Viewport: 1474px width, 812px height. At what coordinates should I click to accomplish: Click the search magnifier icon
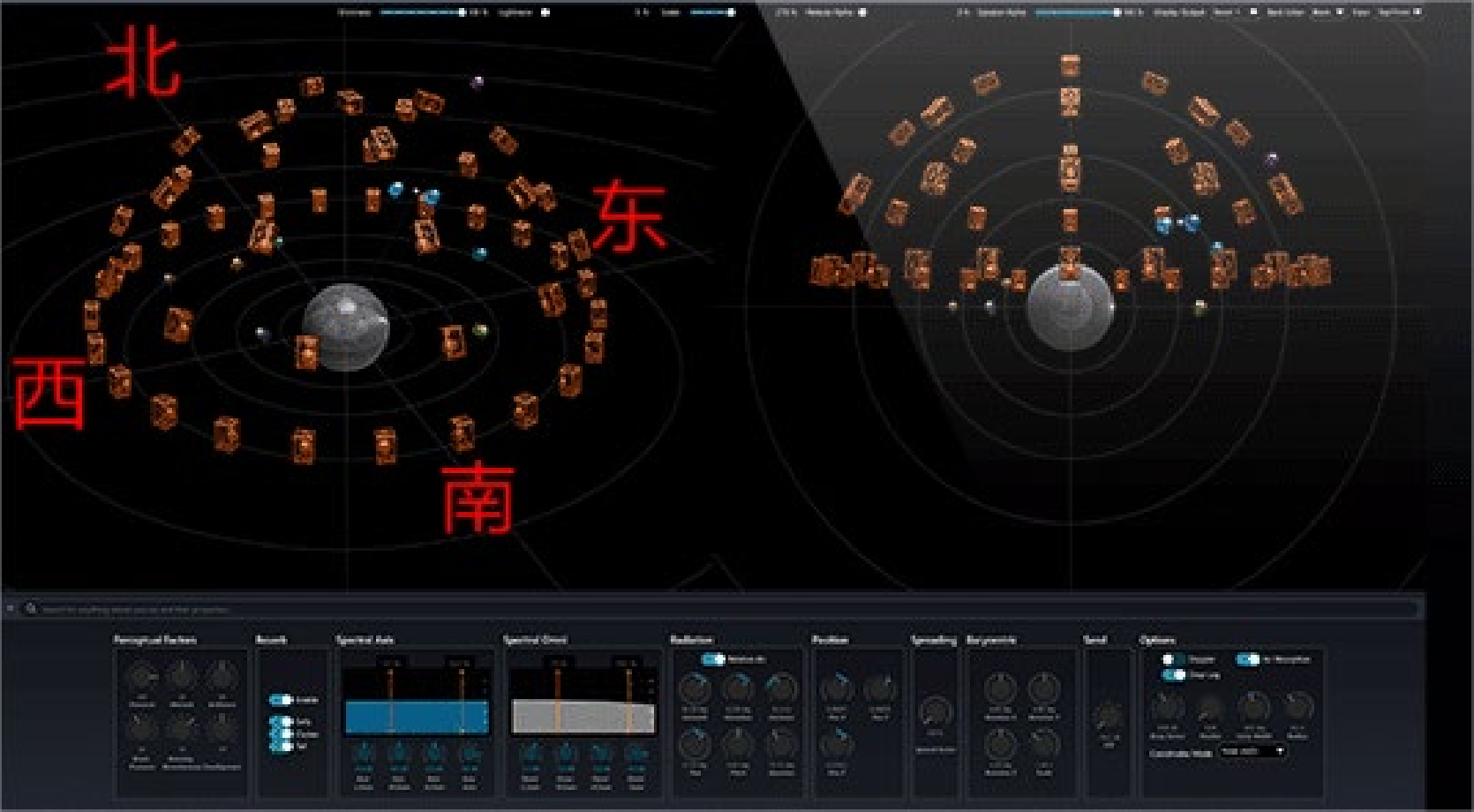click(31, 609)
